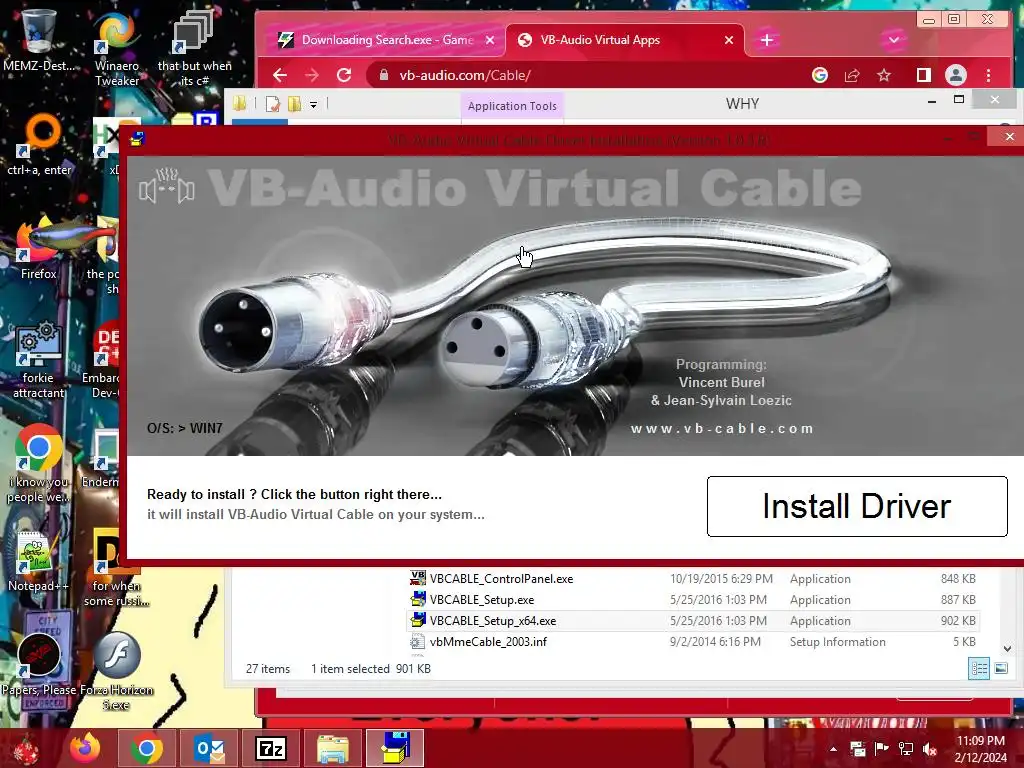Switch to the VB-Audio Virtual Apps tab
The image size is (1024, 768).
(600, 40)
